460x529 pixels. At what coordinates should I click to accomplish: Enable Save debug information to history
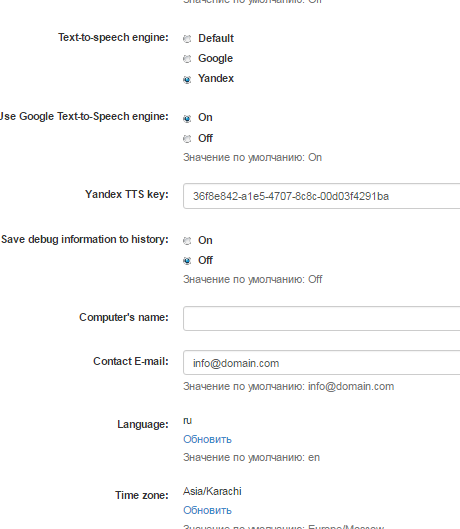(x=187, y=241)
